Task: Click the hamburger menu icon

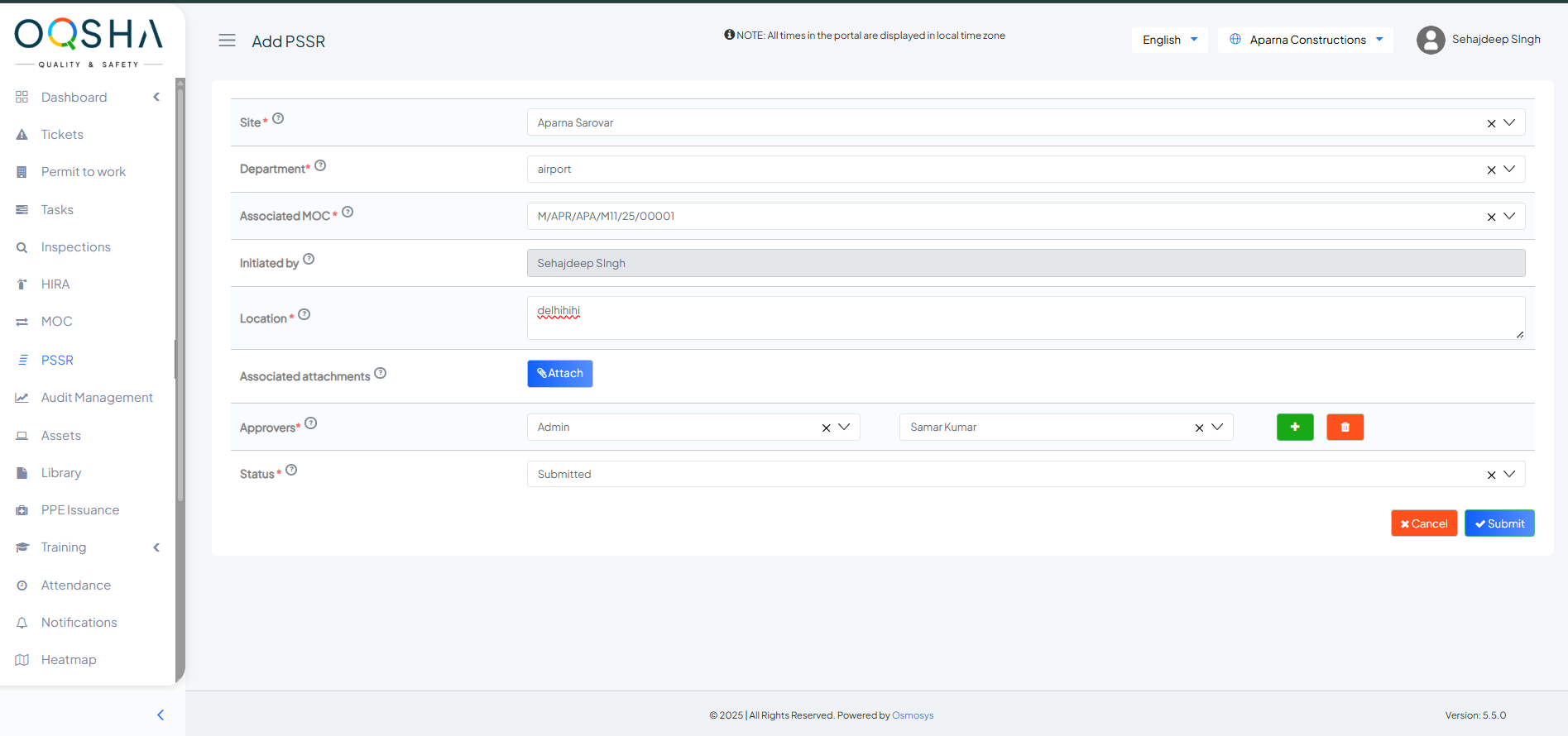Action: [x=227, y=41]
